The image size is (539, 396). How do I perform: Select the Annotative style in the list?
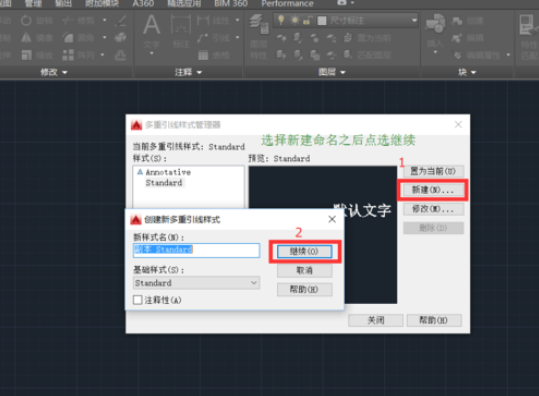point(168,172)
